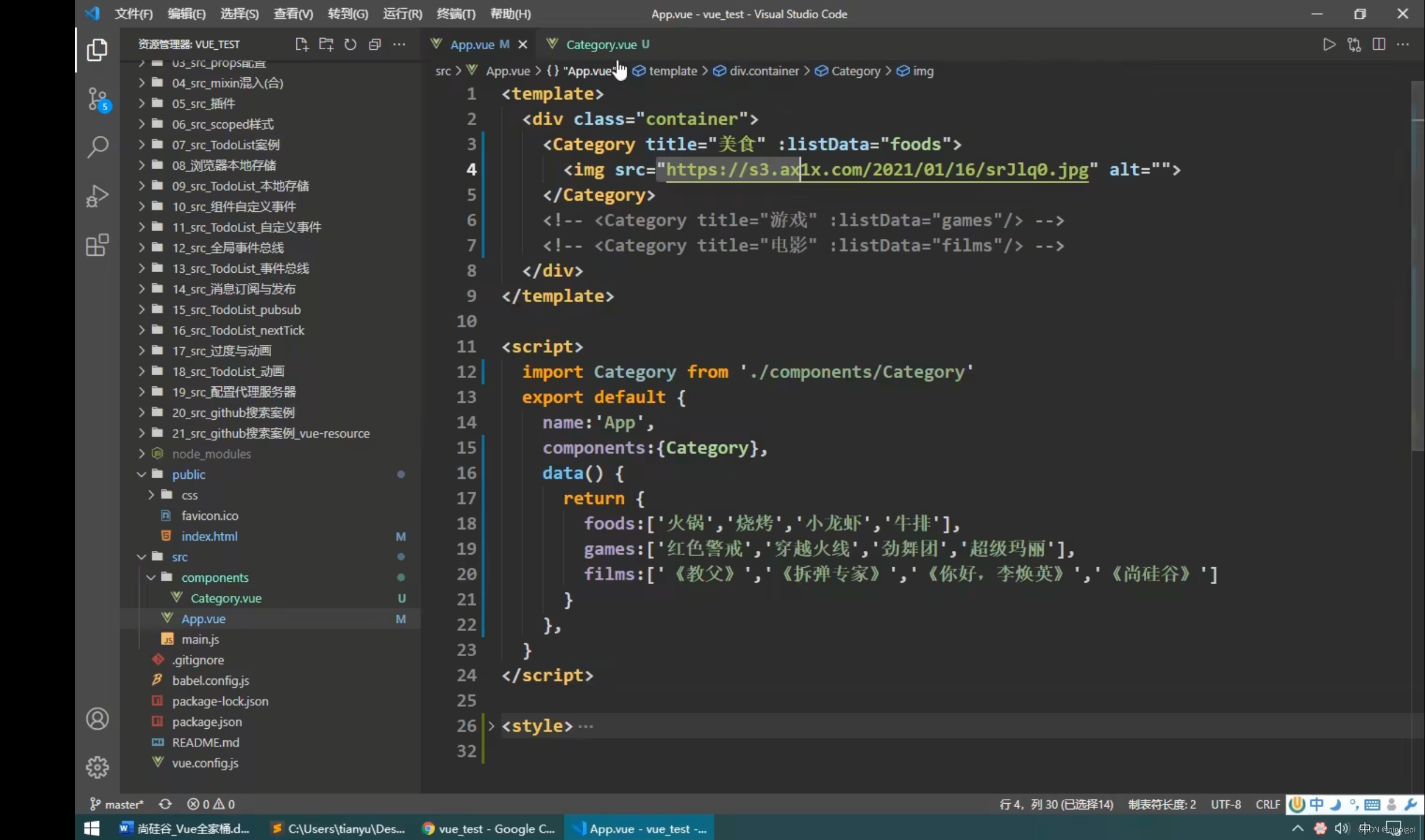Show errors and warnings count
The height and width of the screenshot is (840, 1425).
pos(211,804)
